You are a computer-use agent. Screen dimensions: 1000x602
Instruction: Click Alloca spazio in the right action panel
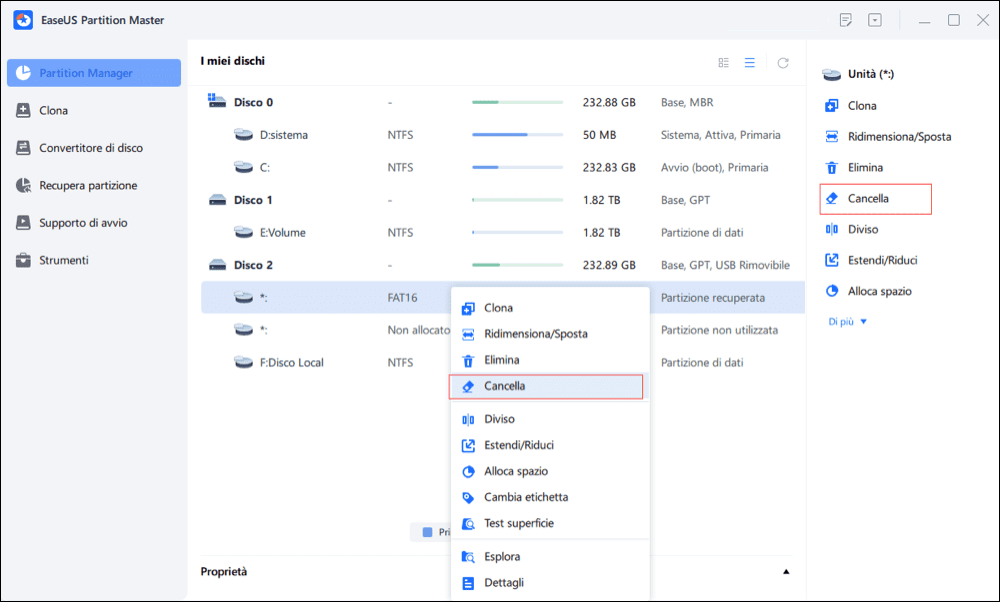(868, 291)
